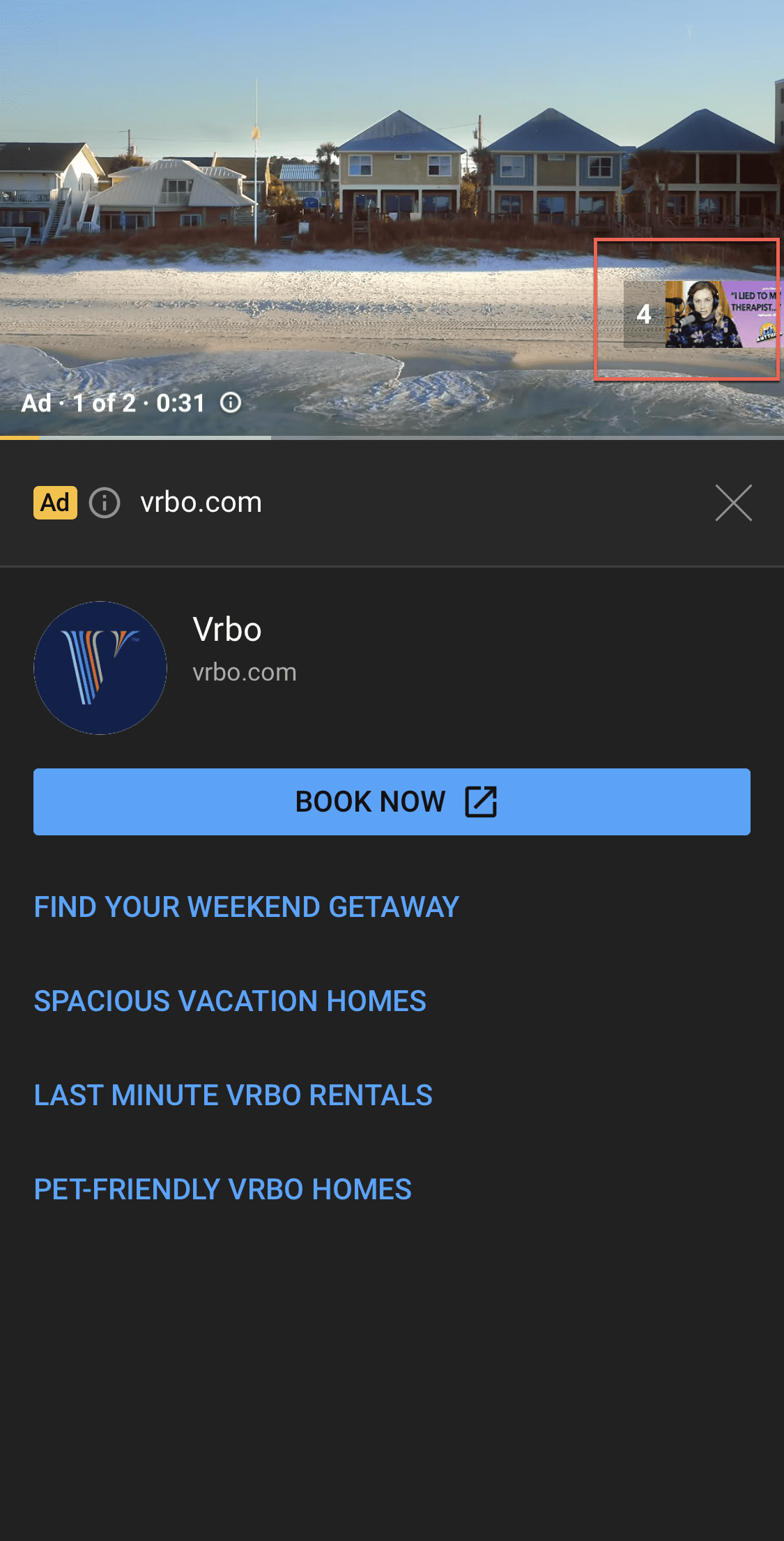Select the Find Your Weekend Getaway link
Screen dimensions: 784x1541
click(x=245, y=906)
